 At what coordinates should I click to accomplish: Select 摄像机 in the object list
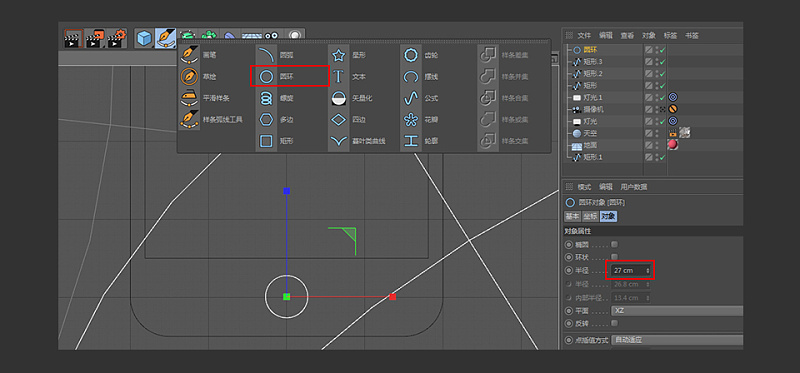[594, 109]
